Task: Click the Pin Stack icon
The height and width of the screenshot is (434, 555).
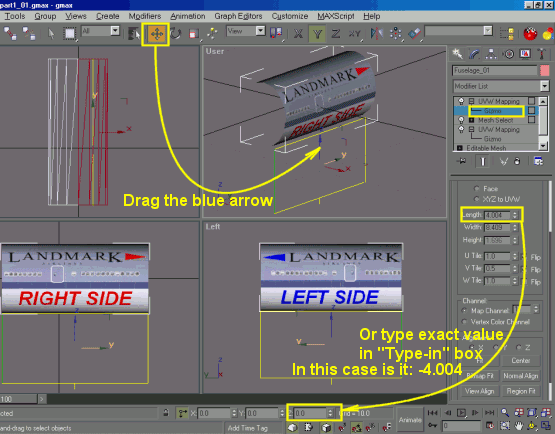Action: [x=461, y=161]
